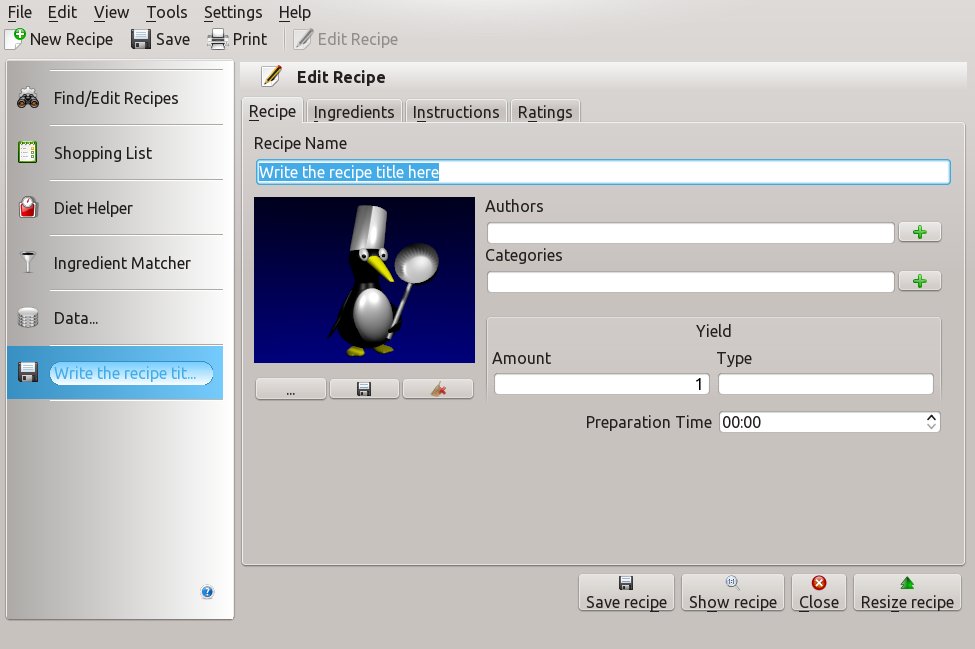Click the Resize recipe button

[907, 592]
